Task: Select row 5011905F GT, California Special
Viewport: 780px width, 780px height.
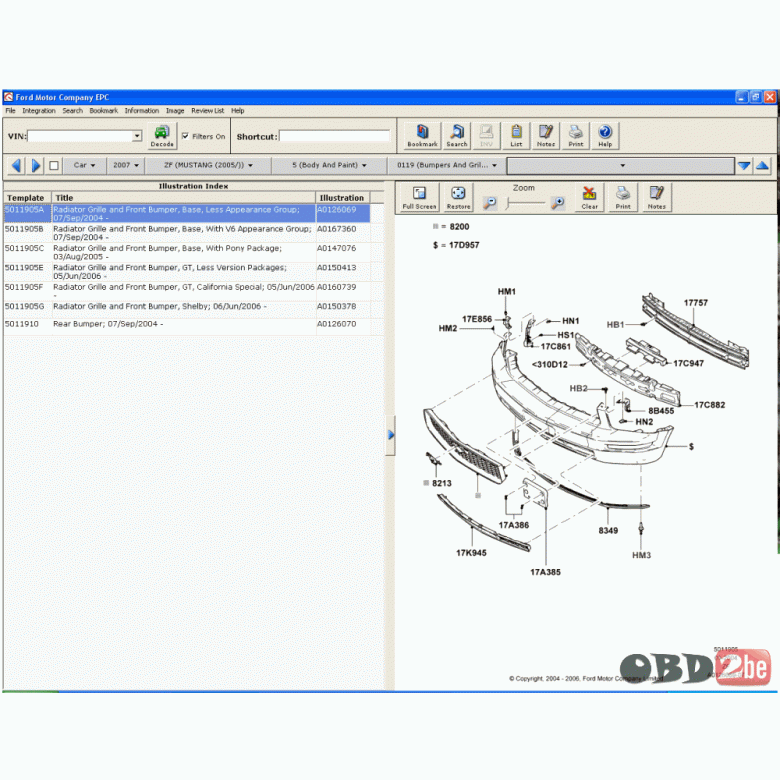Action: click(187, 291)
